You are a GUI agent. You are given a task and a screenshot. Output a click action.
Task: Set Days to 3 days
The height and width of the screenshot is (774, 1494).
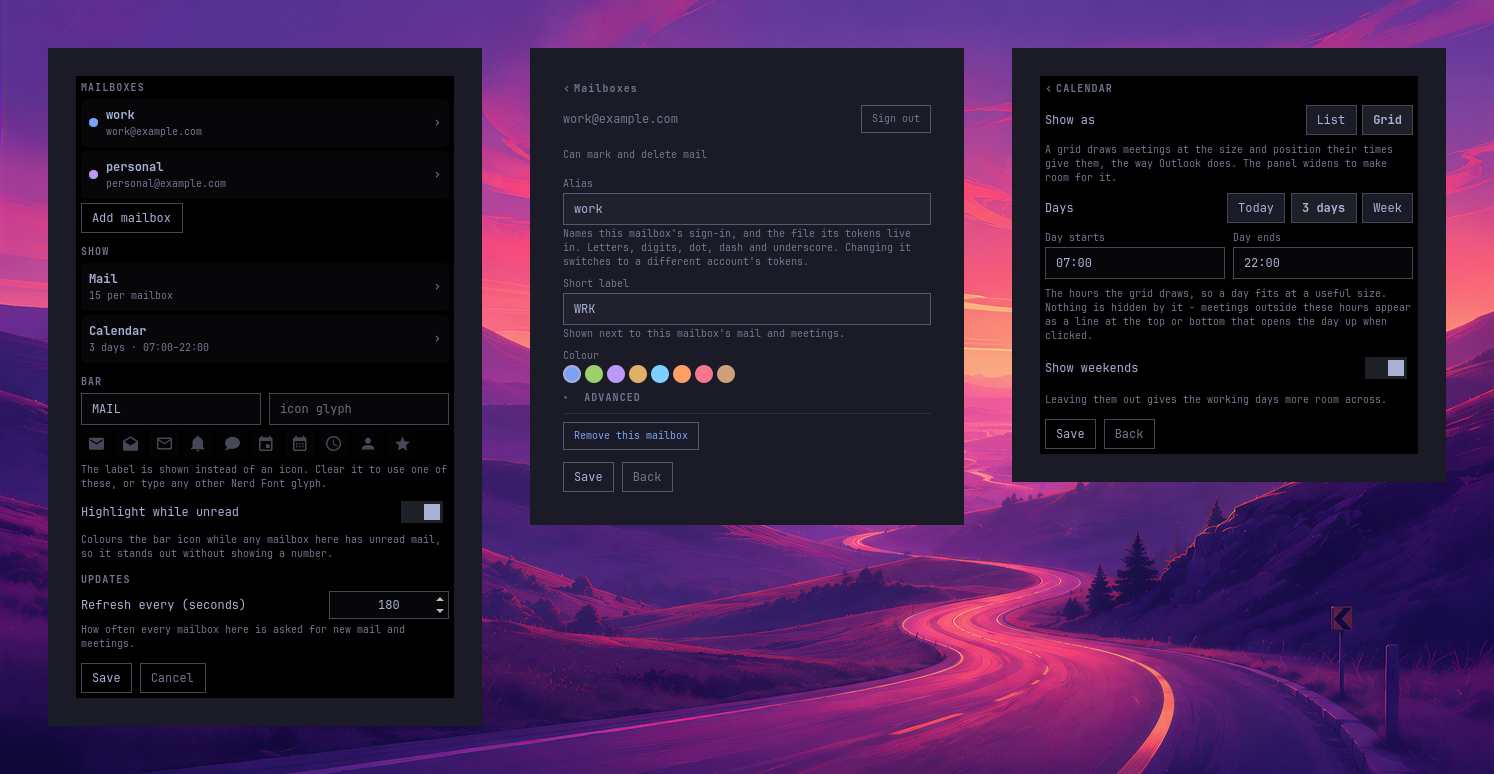point(1324,208)
